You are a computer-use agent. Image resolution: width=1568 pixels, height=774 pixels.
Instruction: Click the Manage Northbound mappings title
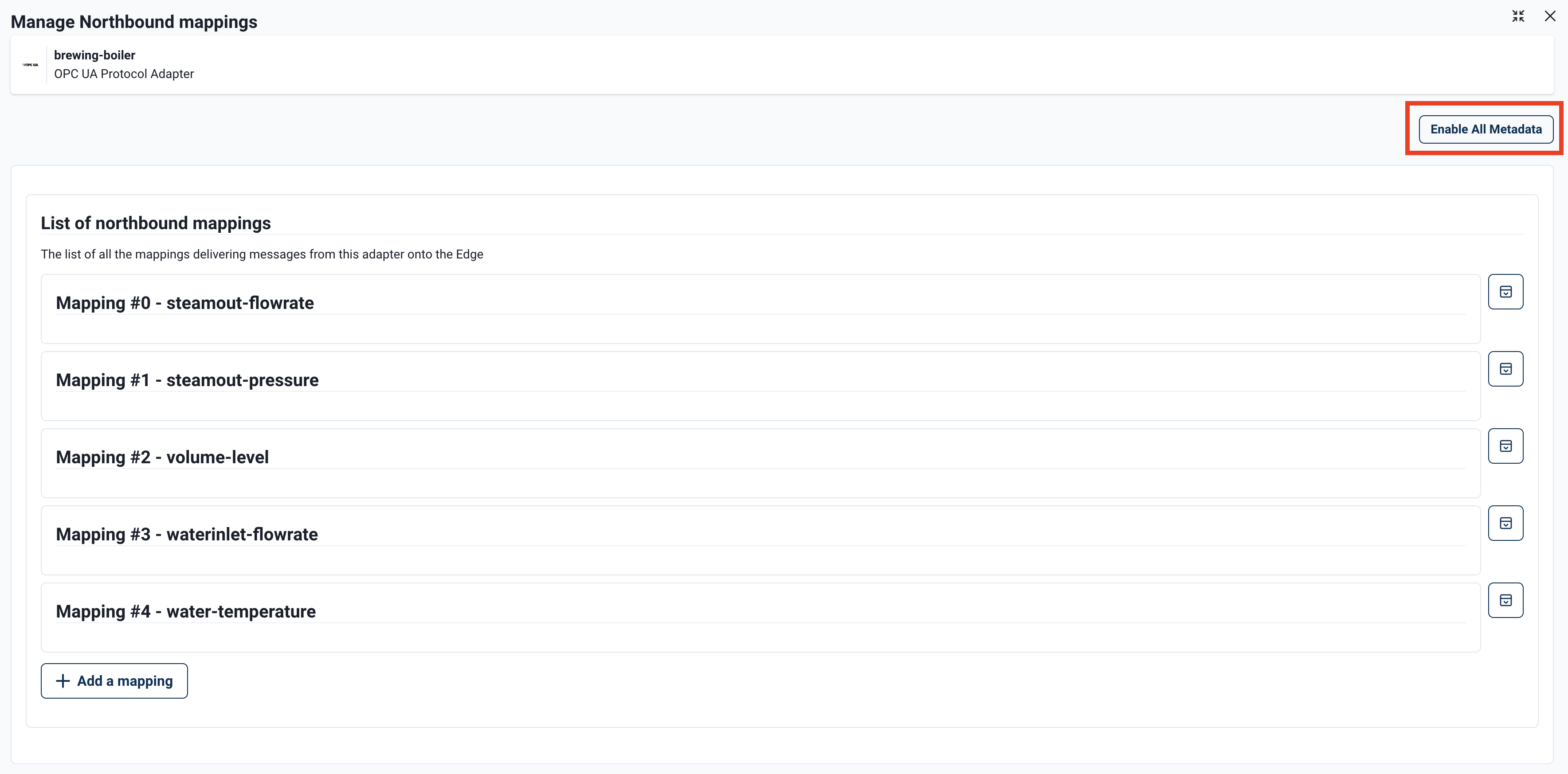[x=134, y=21]
